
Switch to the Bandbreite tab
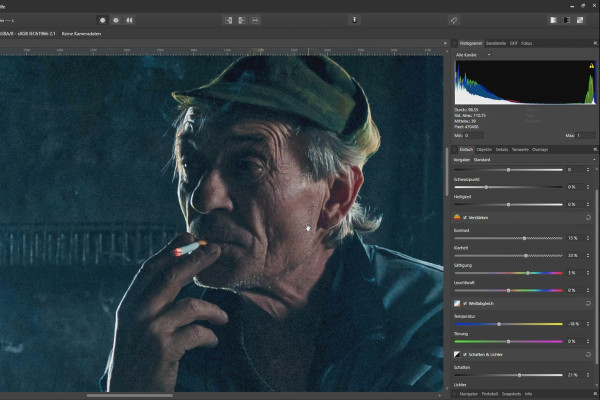pos(496,43)
